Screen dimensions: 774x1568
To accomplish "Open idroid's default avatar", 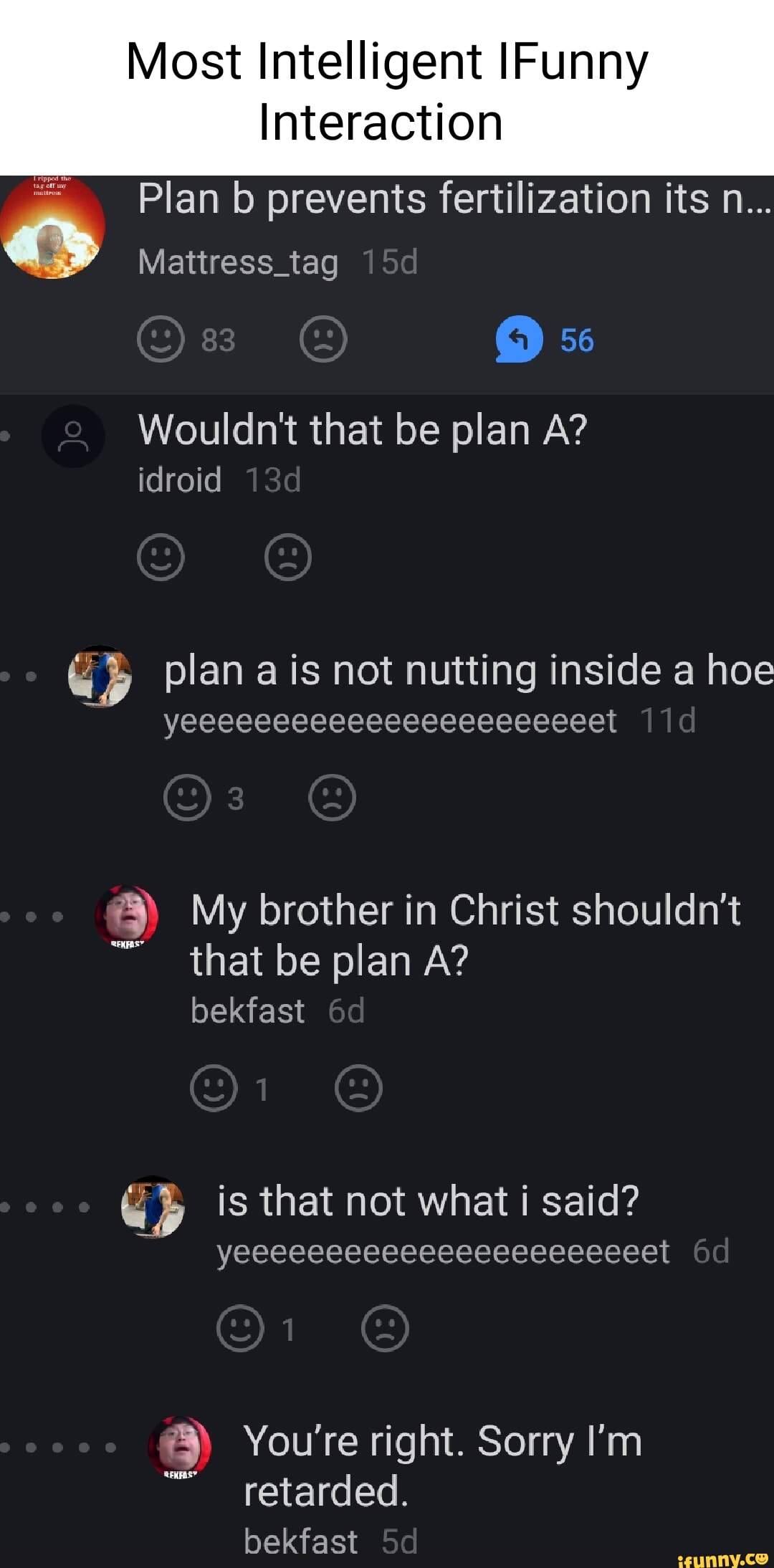I will [73, 436].
